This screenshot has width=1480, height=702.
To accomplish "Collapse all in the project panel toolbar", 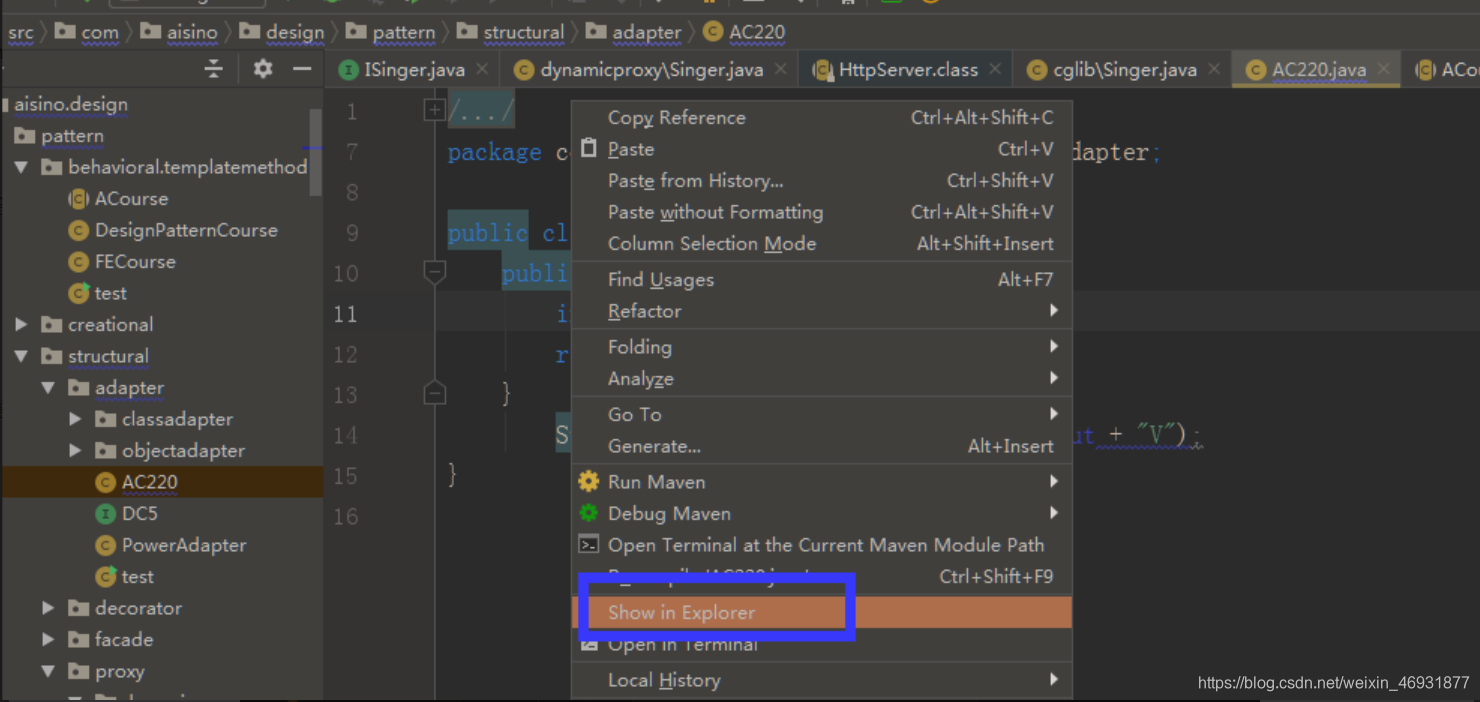I will (213, 69).
